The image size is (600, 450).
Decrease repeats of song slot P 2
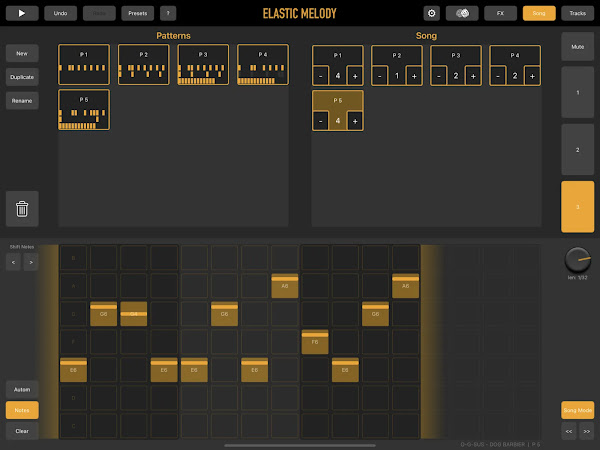point(380,76)
